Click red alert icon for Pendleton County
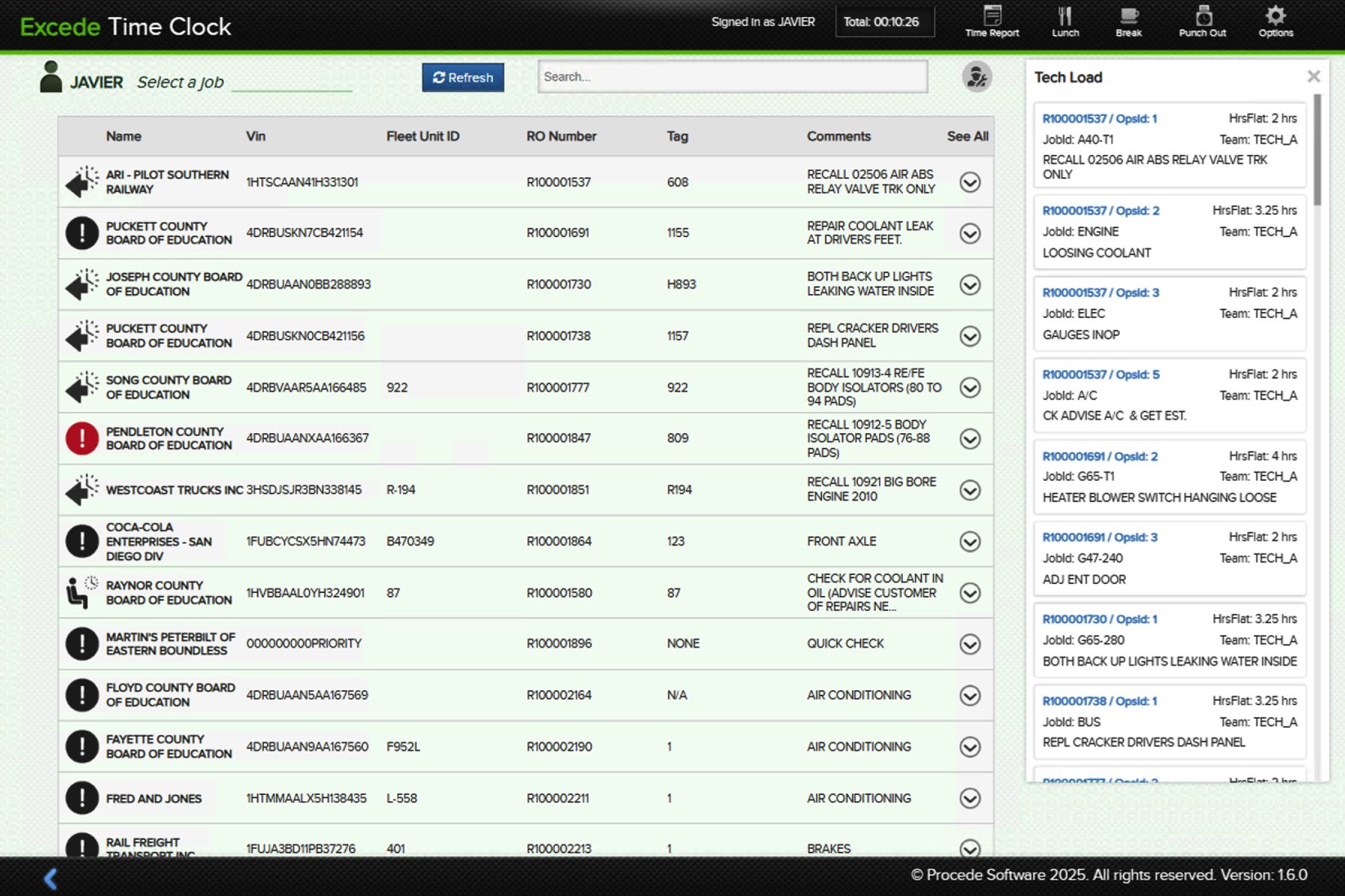1345x896 pixels. (x=82, y=438)
